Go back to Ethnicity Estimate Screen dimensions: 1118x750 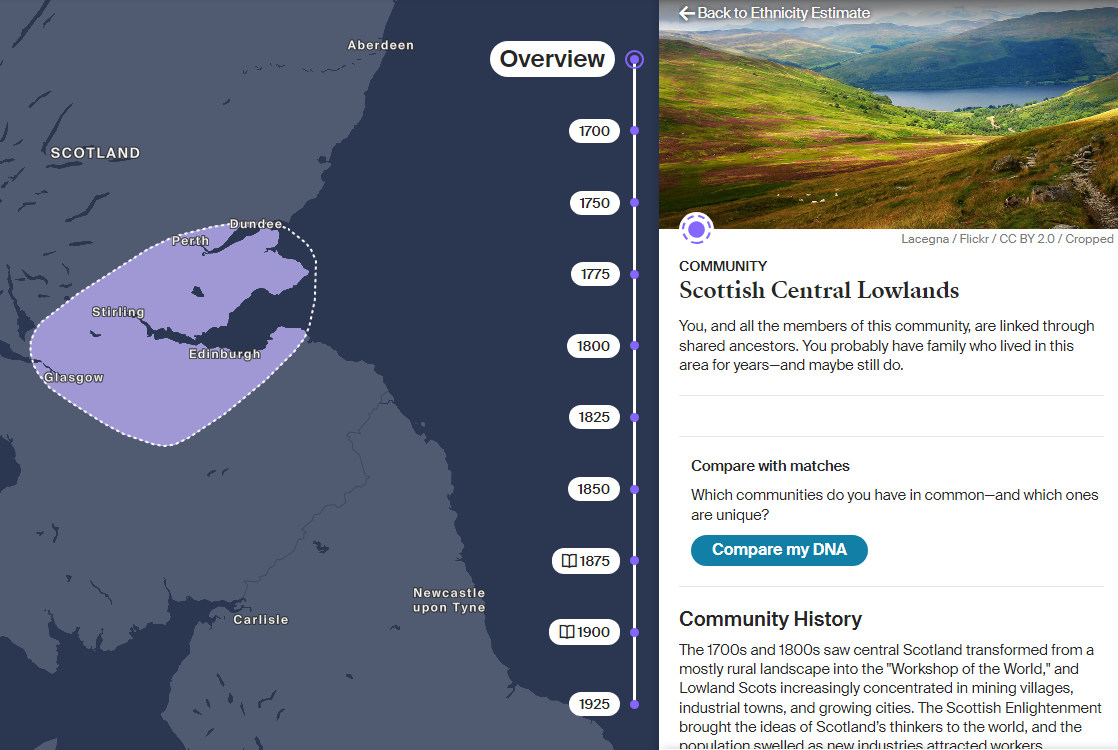pyautogui.click(x=774, y=13)
